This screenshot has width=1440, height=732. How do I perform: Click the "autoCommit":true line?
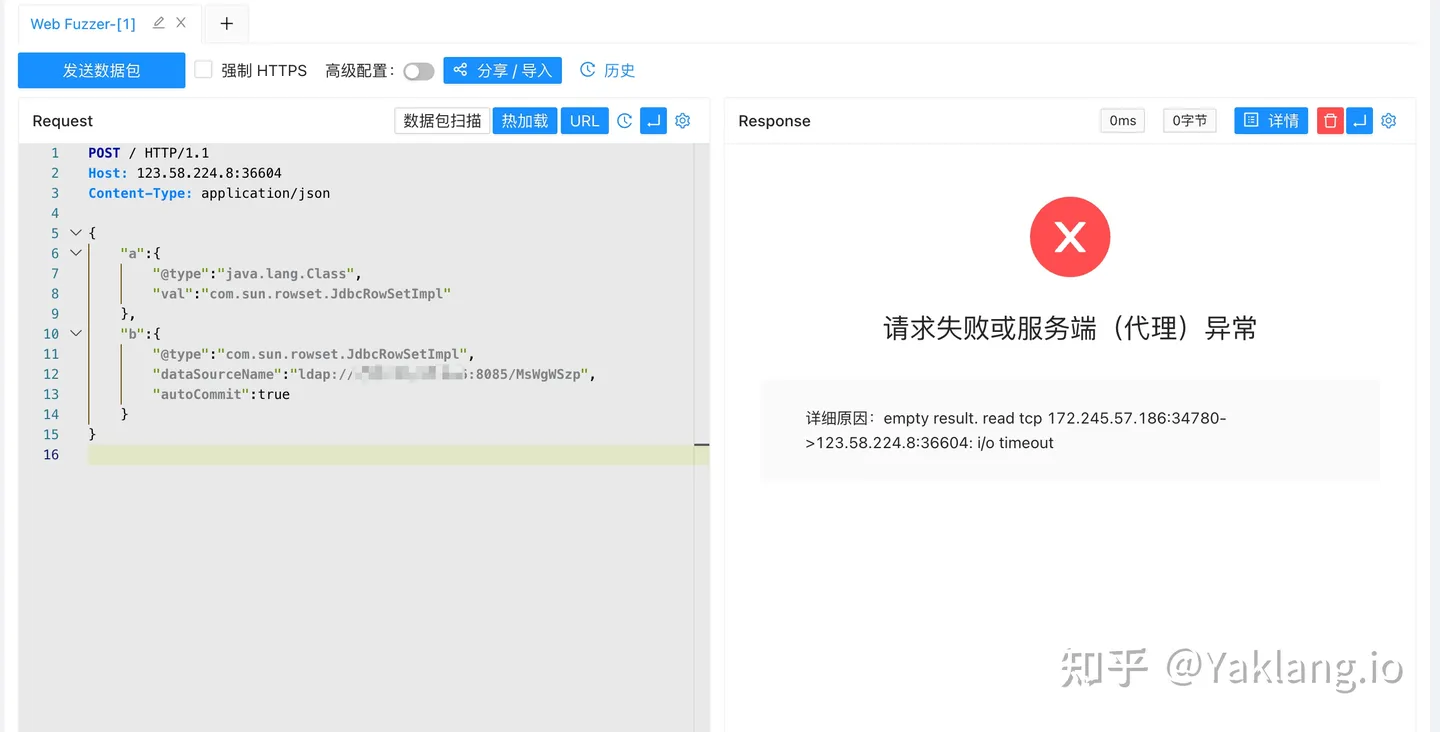pos(221,394)
